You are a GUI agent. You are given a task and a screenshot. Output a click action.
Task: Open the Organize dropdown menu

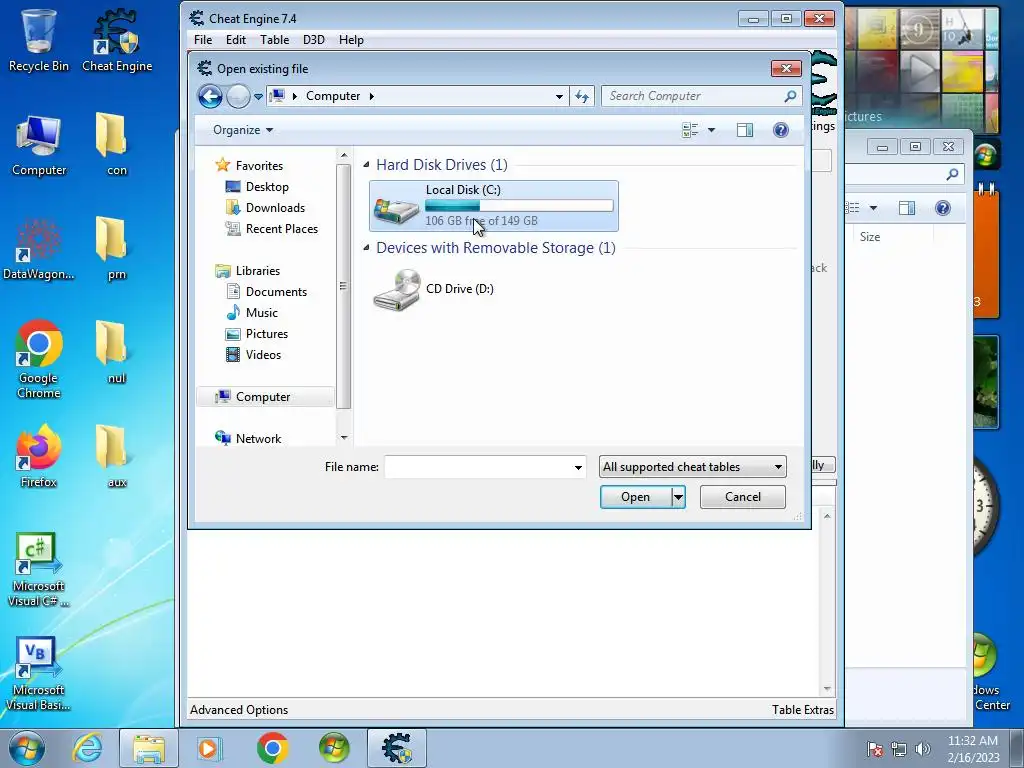pos(242,130)
